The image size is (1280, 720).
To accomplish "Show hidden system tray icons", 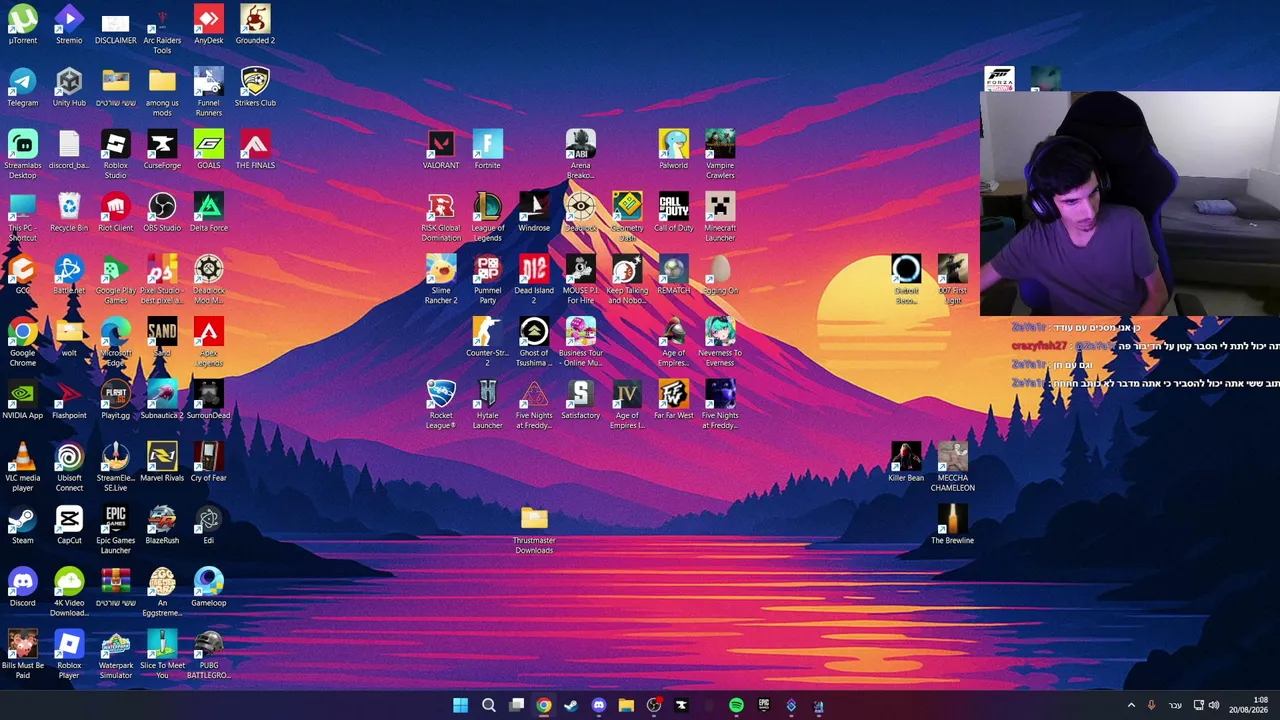I will point(1131,706).
